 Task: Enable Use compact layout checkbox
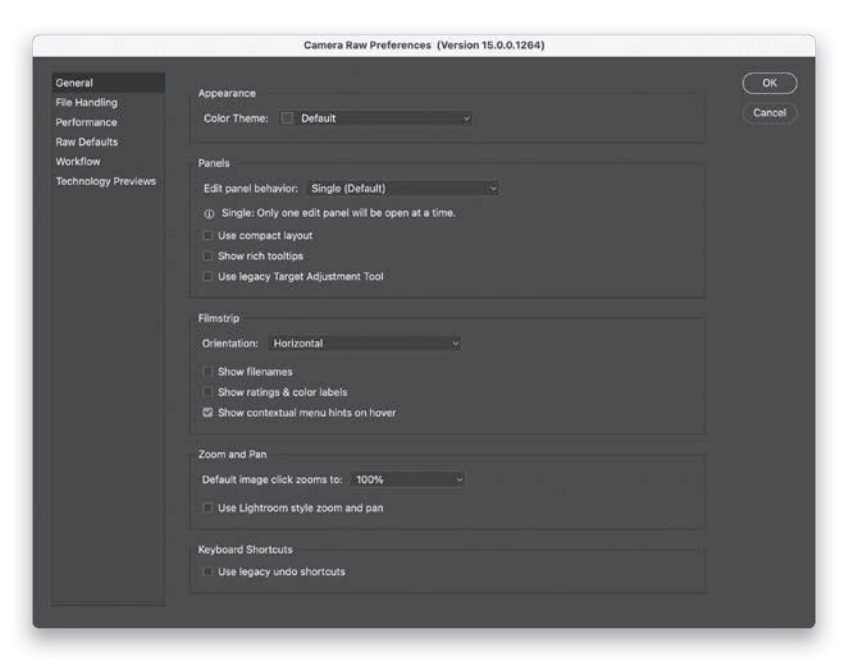208,236
